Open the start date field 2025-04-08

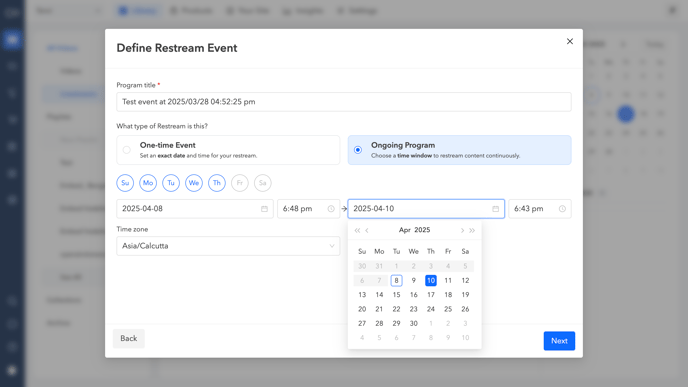pos(195,209)
